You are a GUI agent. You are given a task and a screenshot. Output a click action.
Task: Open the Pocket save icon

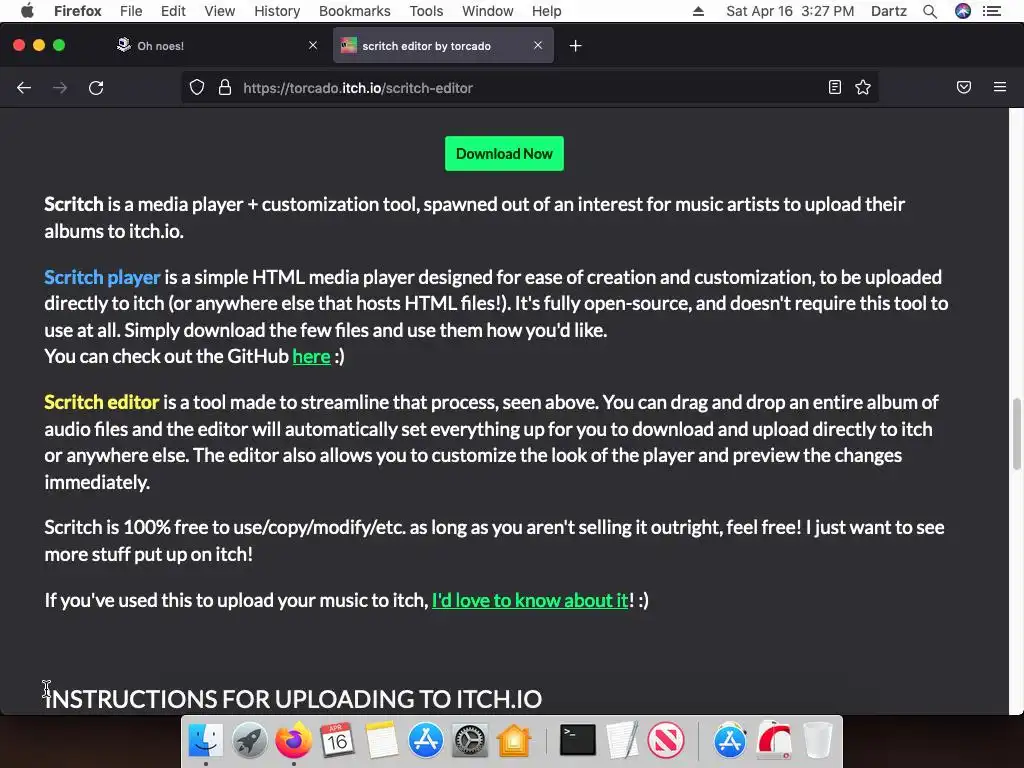tap(963, 88)
